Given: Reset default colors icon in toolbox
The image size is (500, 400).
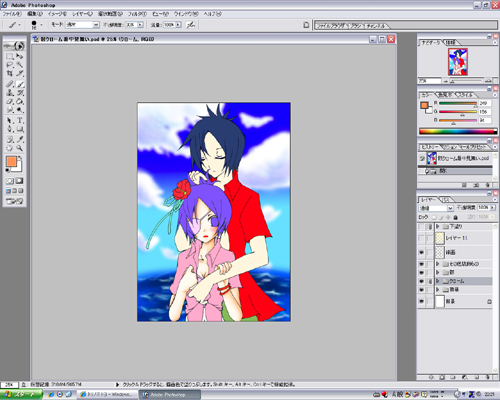Looking at the screenshot, I should click(x=7, y=170).
